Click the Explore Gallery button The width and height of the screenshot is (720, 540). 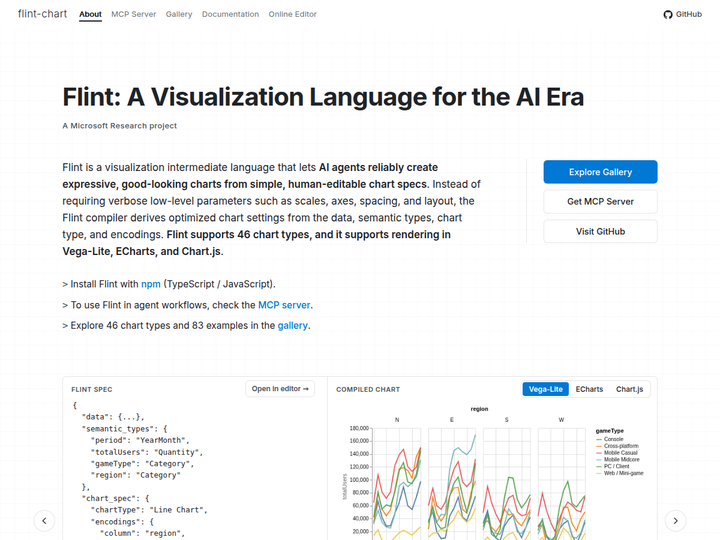[x=600, y=172]
